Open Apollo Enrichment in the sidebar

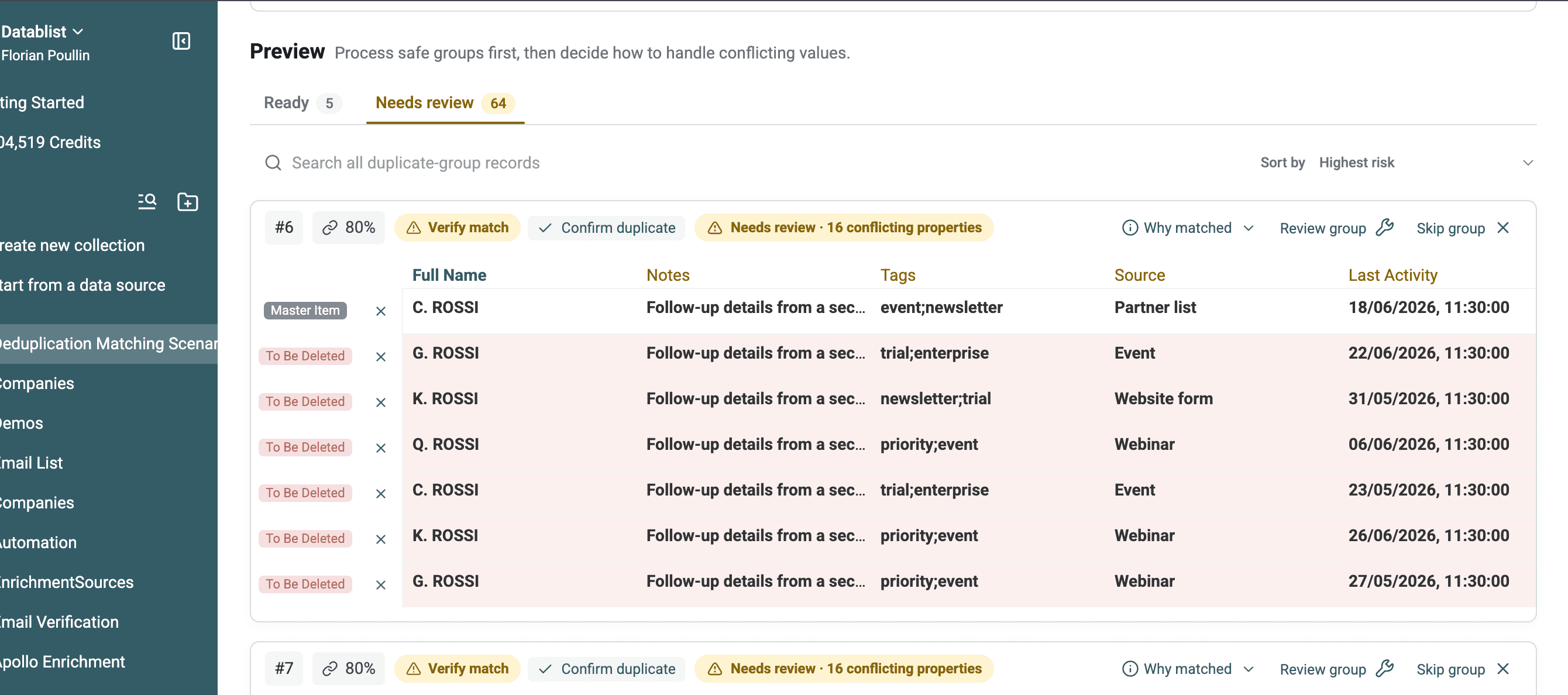click(x=108, y=662)
